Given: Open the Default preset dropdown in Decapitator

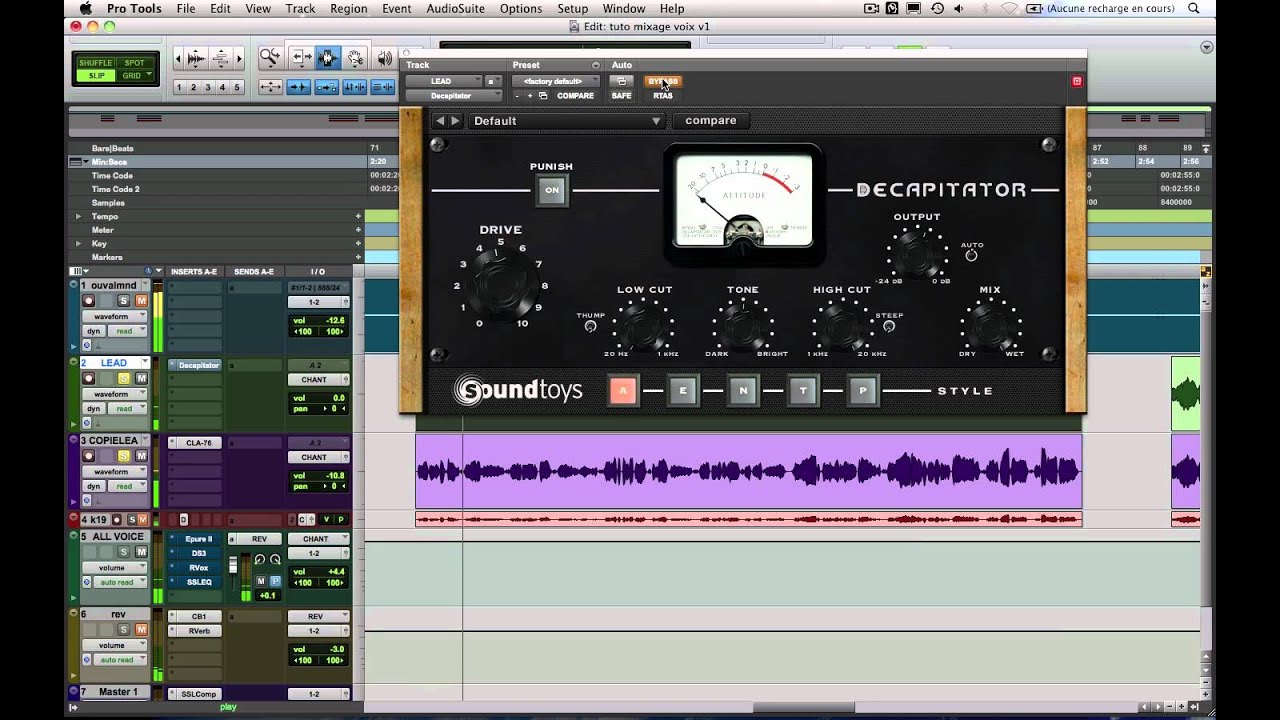Looking at the screenshot, I should tap(567, 121).
